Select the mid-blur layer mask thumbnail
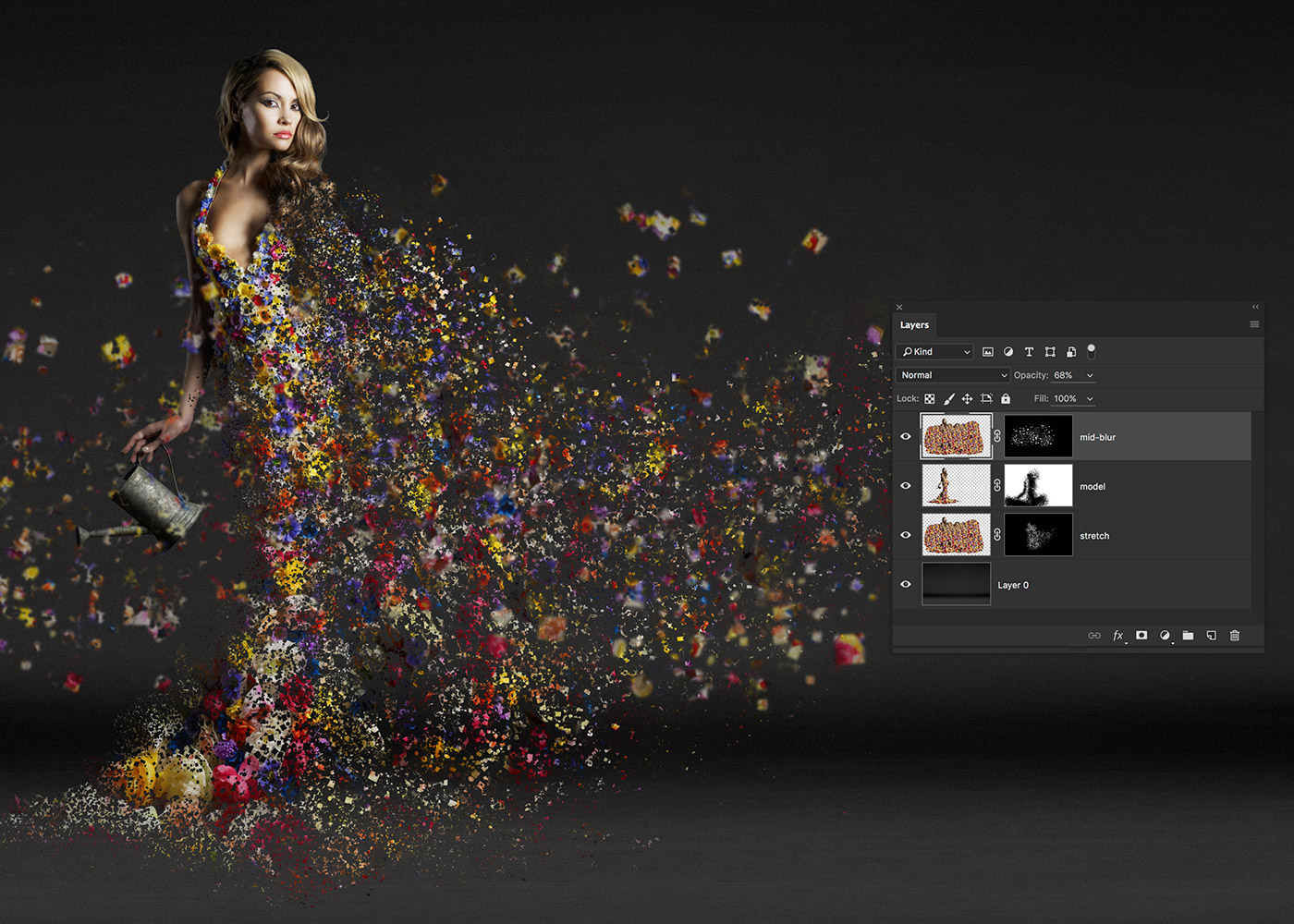 (x=1038, y=436)
